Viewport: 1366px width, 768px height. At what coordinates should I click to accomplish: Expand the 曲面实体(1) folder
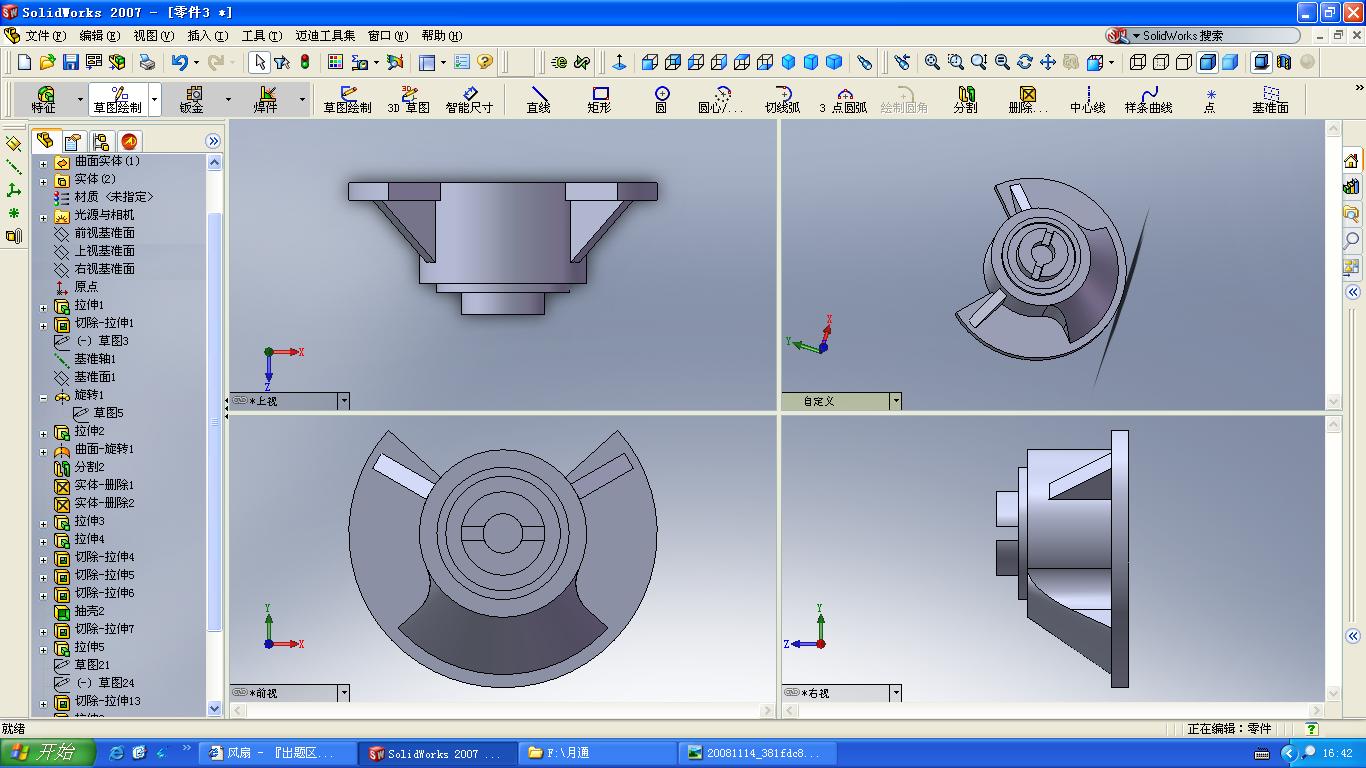pos(43,162)
